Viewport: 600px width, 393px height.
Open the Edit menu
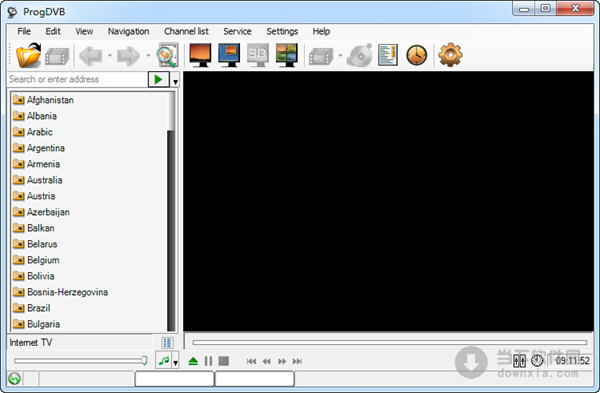(x=53, y=31)
